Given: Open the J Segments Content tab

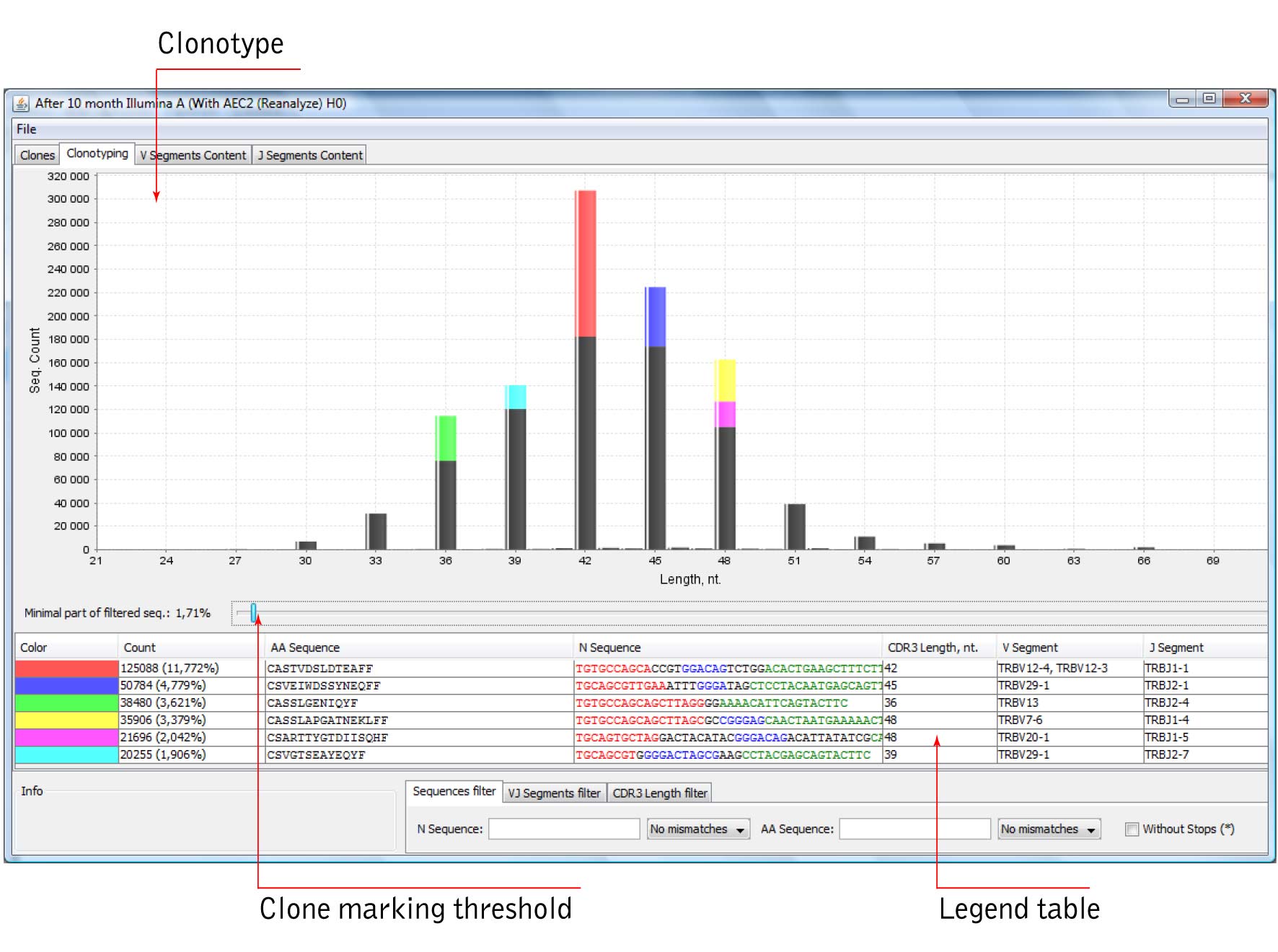Looking at the screenshot, I should [x=310, y=155].
